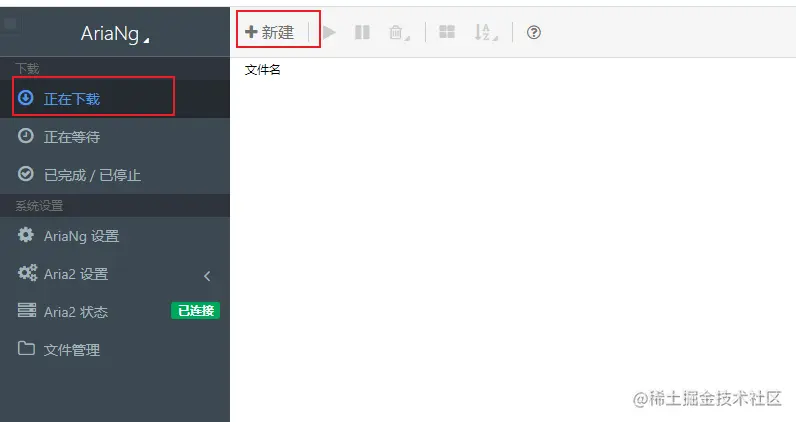Click the download arrow icon beside 正在下载
The height and width of the screenshot is (422, 796).
point(26,98)
